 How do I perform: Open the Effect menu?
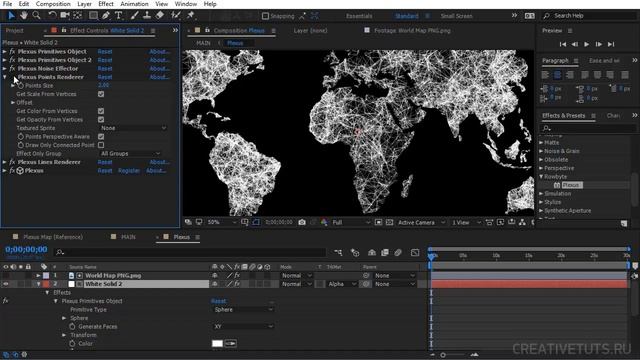click(106, 4)
